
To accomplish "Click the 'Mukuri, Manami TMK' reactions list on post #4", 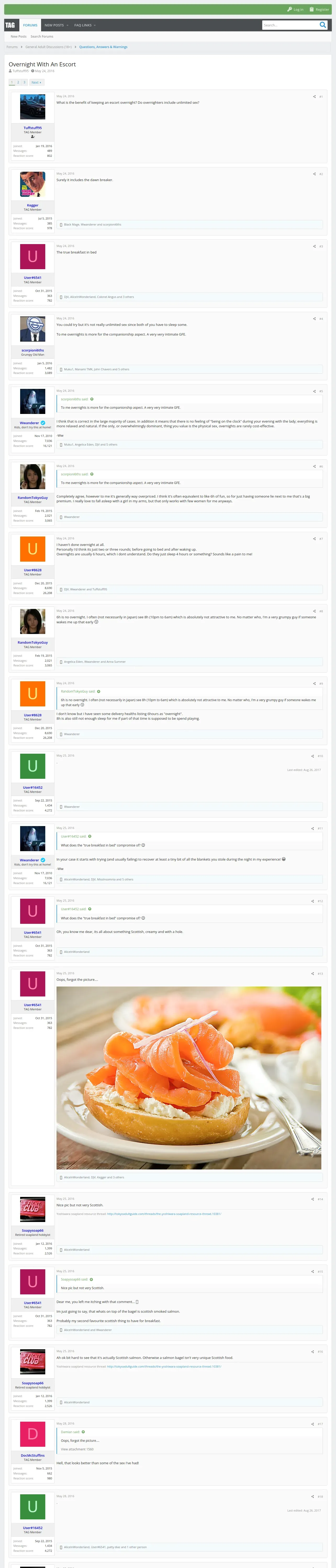I will tap(96, 370).
